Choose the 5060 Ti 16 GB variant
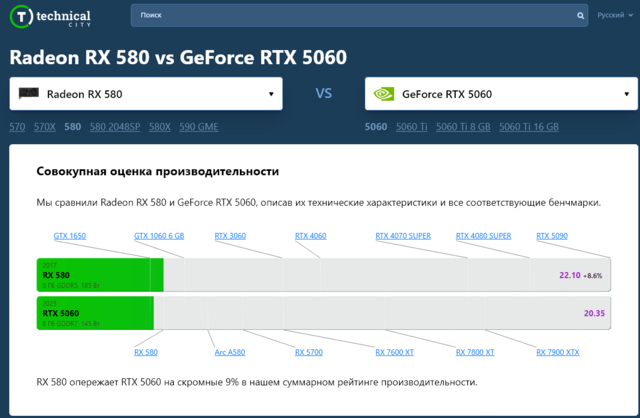640x418 pixels. (528, 127)
